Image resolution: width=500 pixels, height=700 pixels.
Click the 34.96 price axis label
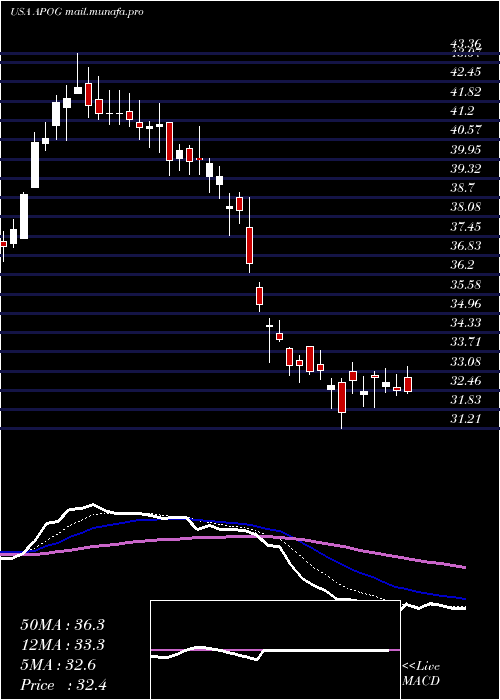(x=466, y=304)
